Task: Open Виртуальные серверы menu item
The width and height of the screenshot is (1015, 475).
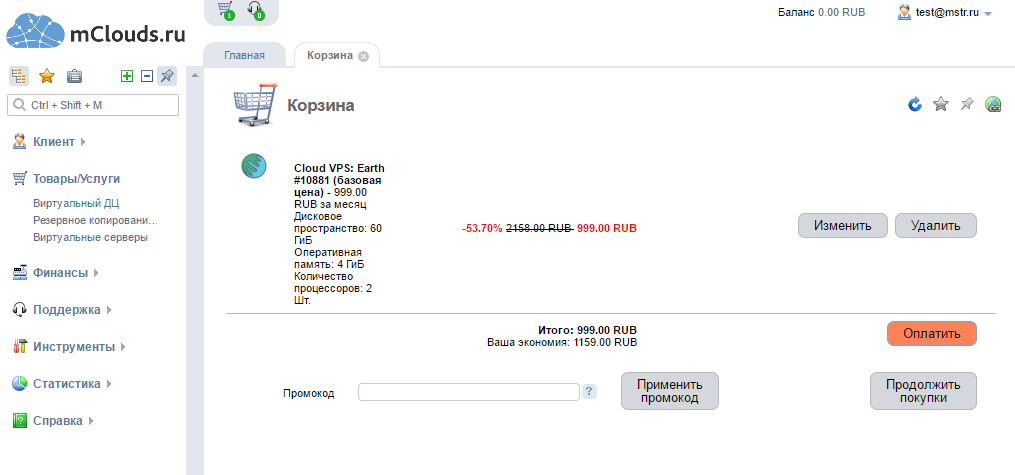Action: 91,238
